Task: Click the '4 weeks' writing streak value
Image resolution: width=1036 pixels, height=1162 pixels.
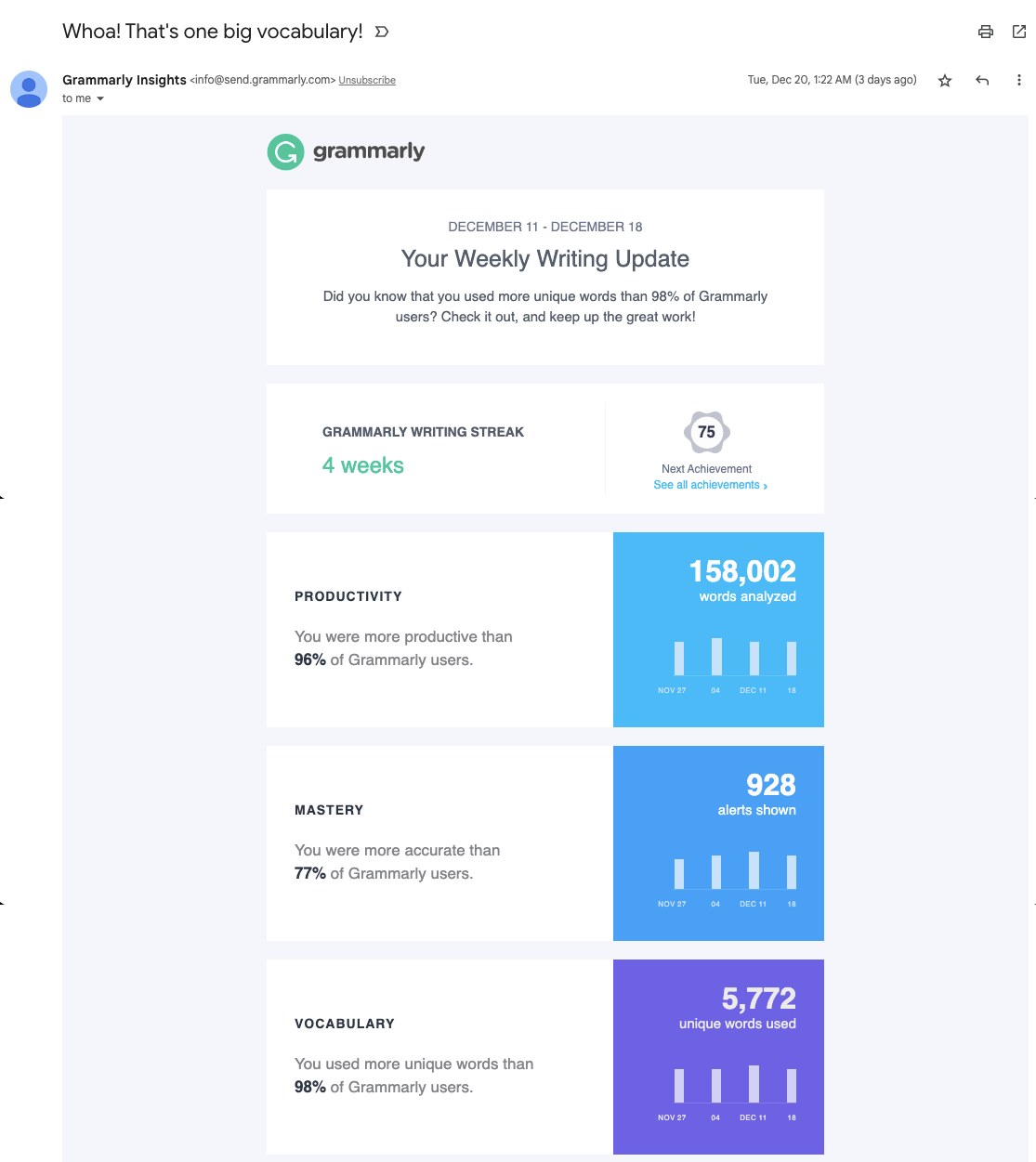Action: point(363,465)
